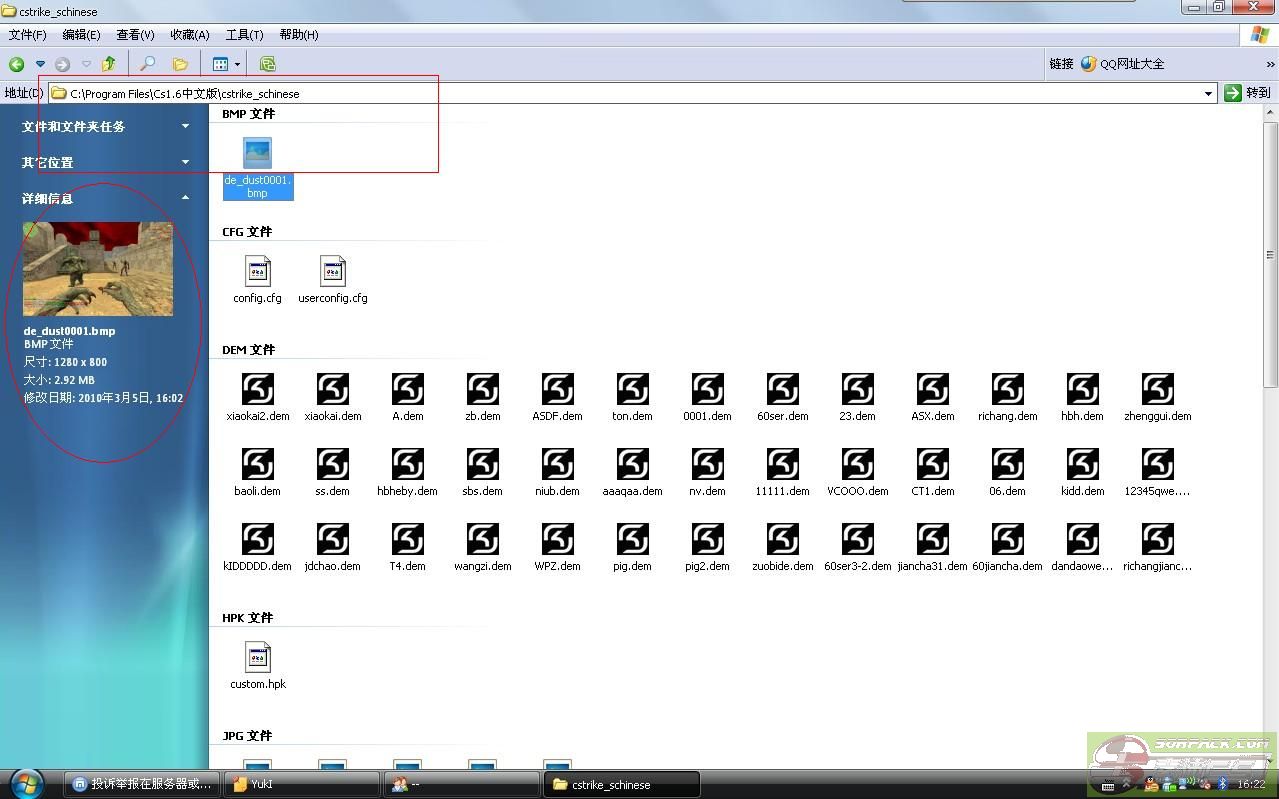
Task: Click the green Back navigation arrow
Action: tap(17, 64)
